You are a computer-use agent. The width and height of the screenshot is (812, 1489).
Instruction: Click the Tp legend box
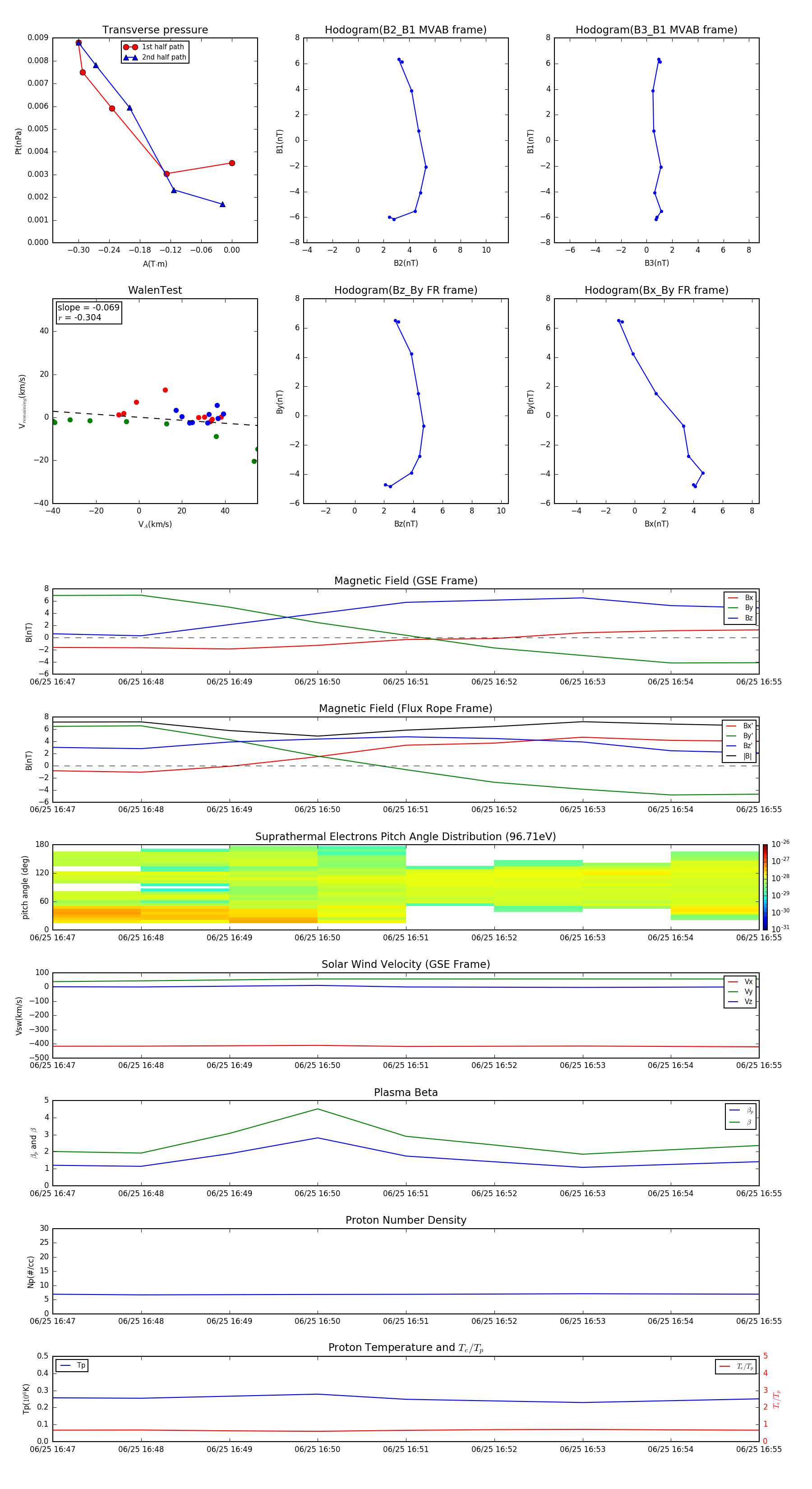pos(72,1366)
